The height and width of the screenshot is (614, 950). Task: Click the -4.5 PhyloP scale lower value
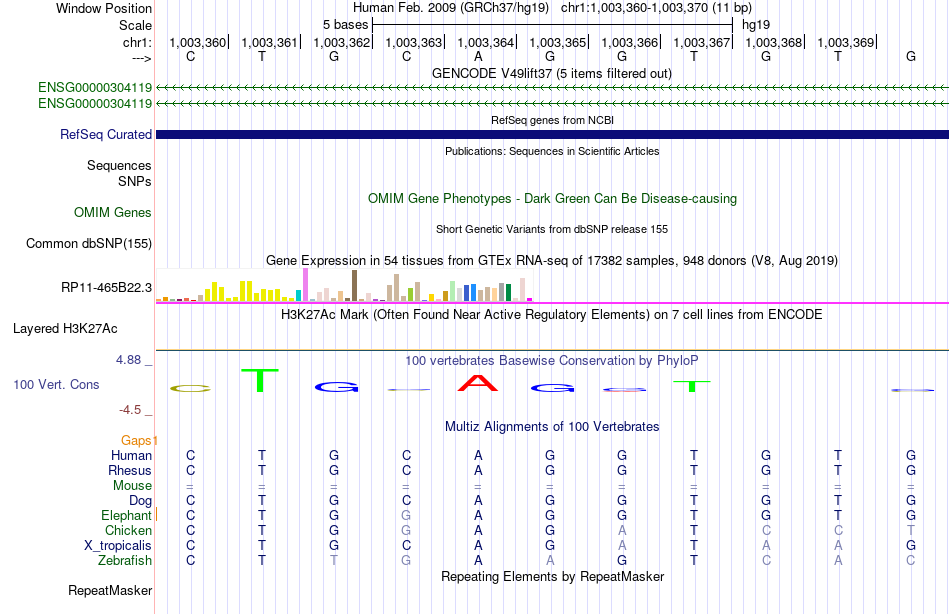130,410
